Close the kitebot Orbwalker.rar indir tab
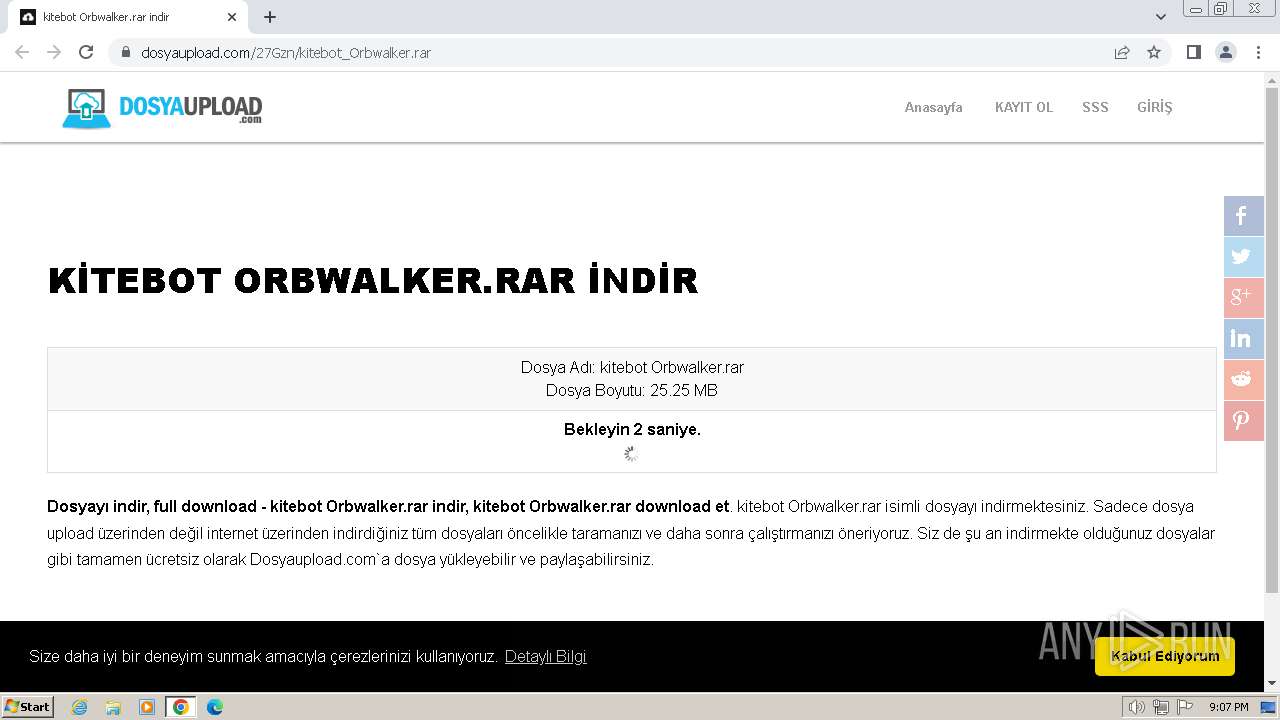This screenshot has width=1280, height=720. pos(232,17)
